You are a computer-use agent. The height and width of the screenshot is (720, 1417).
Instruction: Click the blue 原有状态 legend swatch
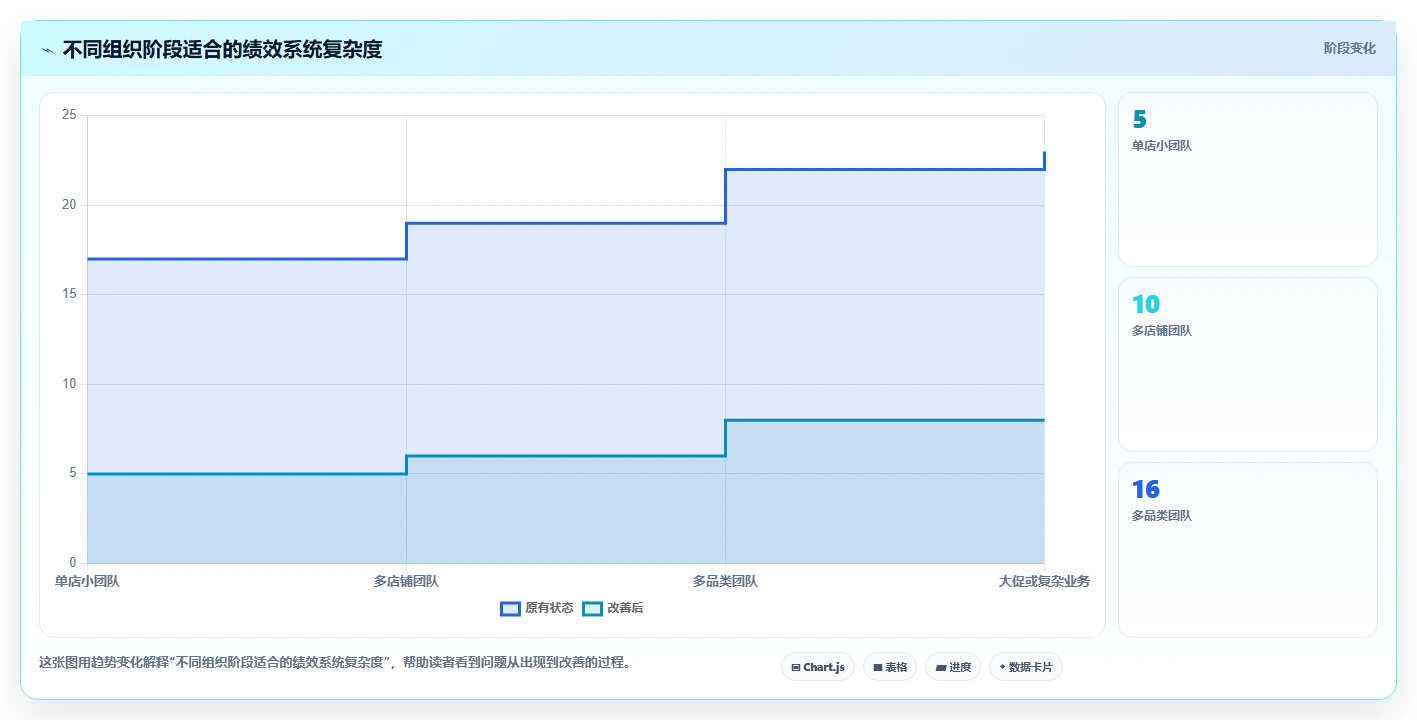(x=510, y=608)
